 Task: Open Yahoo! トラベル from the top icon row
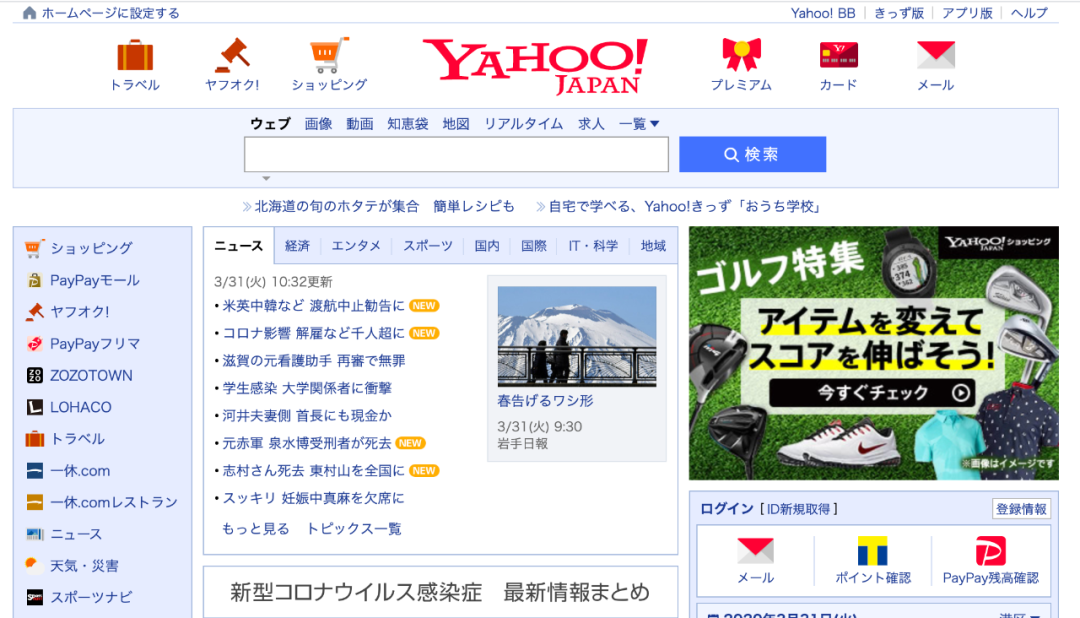[135, 60]
